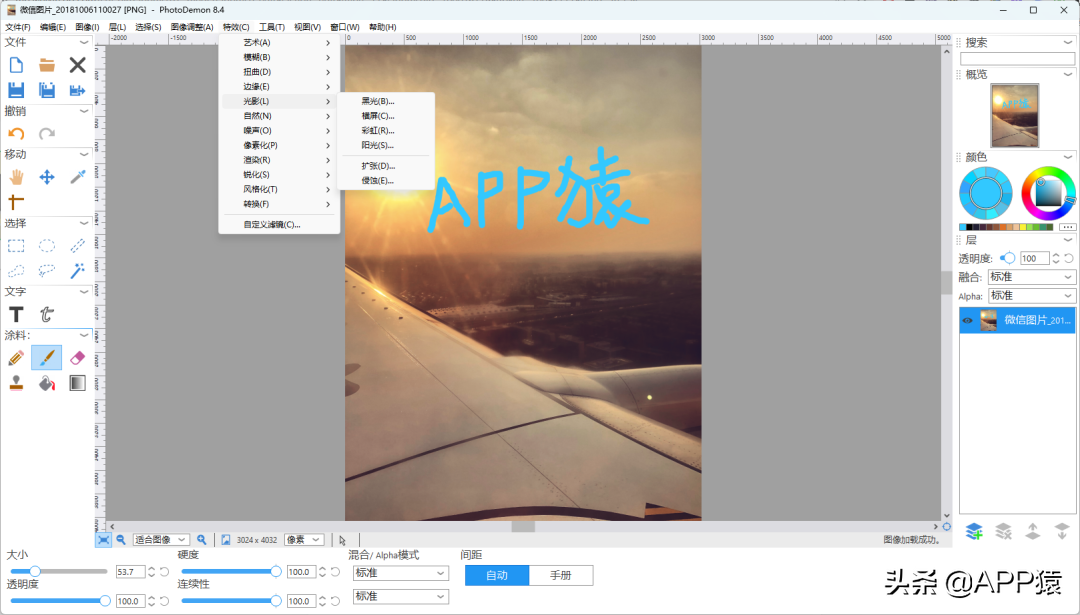Open 自定义滤镜(C)... menu entry
Viewport: 1080px width, 615px height.
click(x=272, y=224)
